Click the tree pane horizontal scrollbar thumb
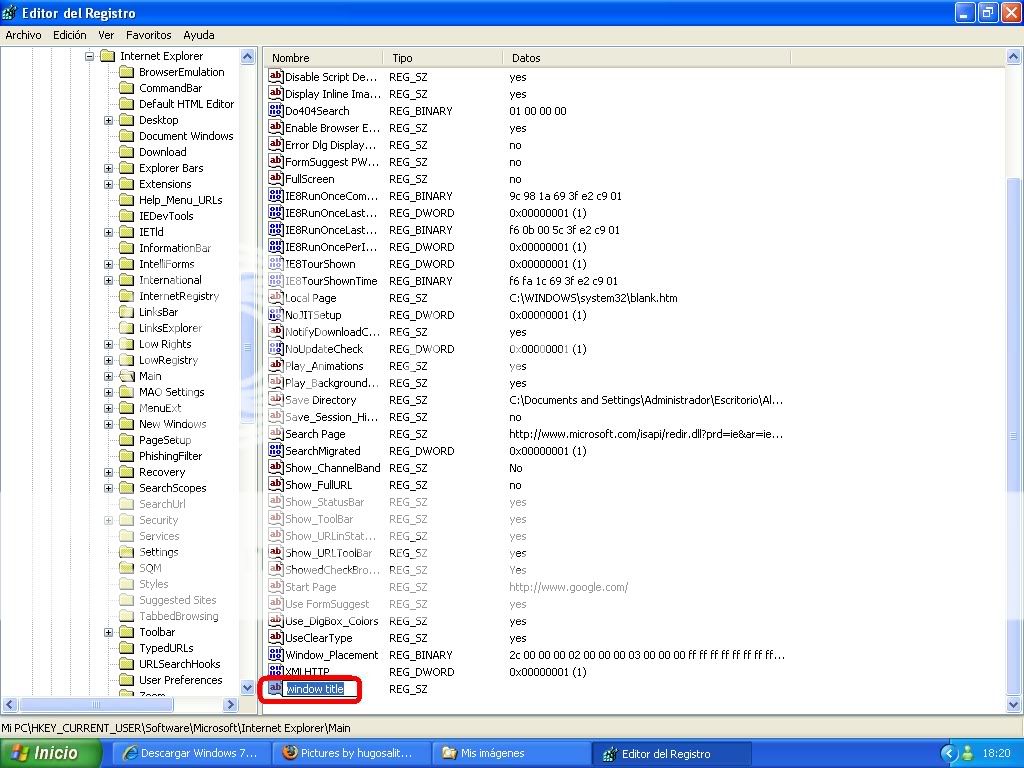The width and height of the screenshot is (1024, 768). tap(96, 705)
